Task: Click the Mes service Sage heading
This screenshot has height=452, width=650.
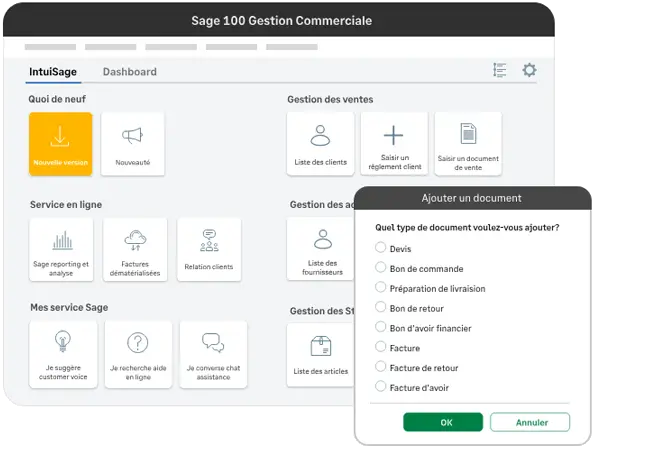Action: click(x=69, y=307)
